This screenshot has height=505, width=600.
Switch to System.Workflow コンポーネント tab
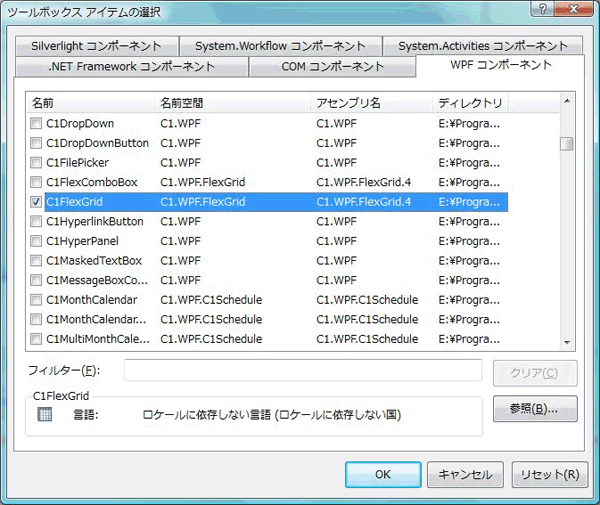coord(280,46)
